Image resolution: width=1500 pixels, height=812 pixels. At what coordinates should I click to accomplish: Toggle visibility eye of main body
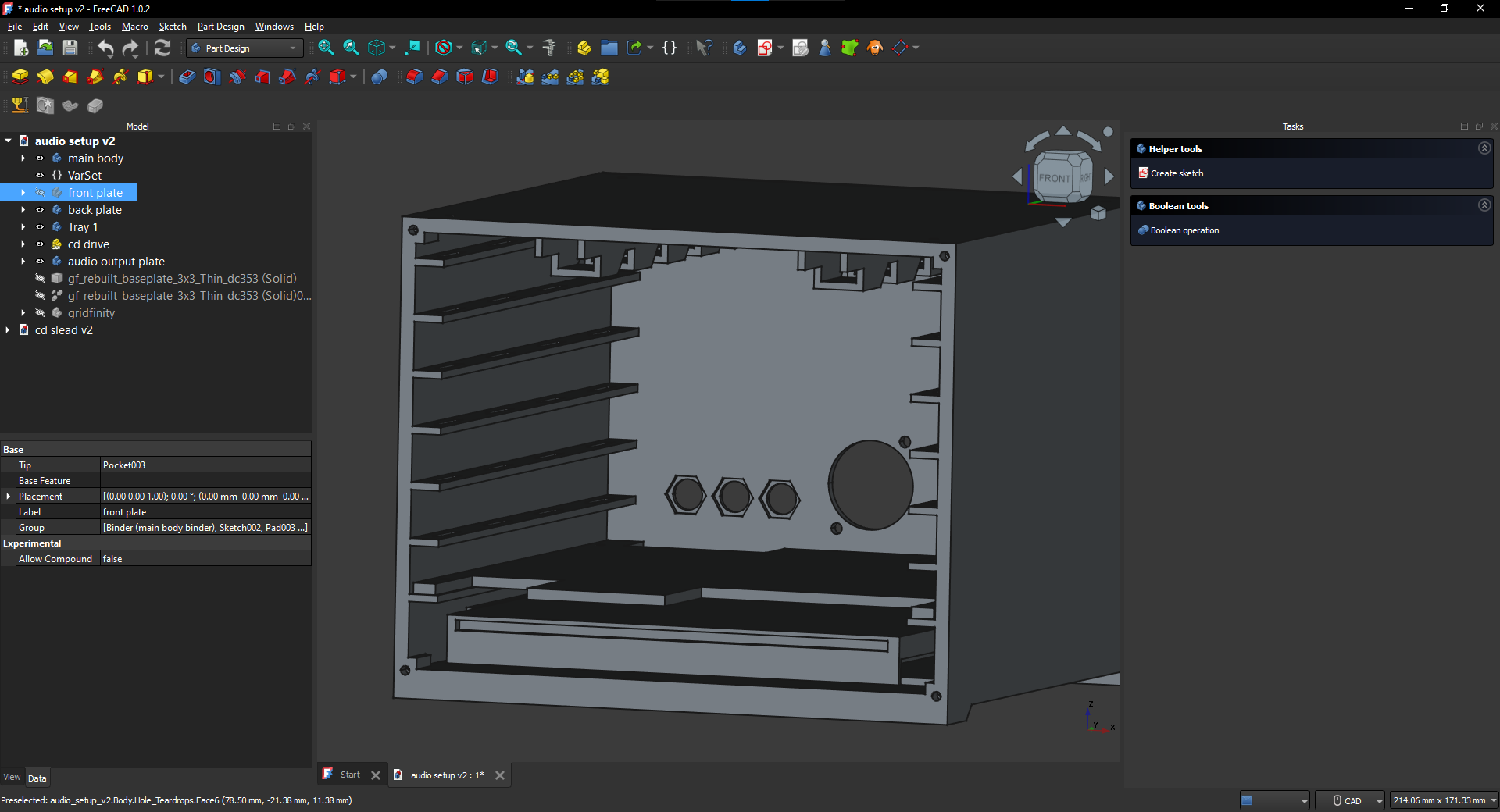pyautogui.click(x=40, y=158)
